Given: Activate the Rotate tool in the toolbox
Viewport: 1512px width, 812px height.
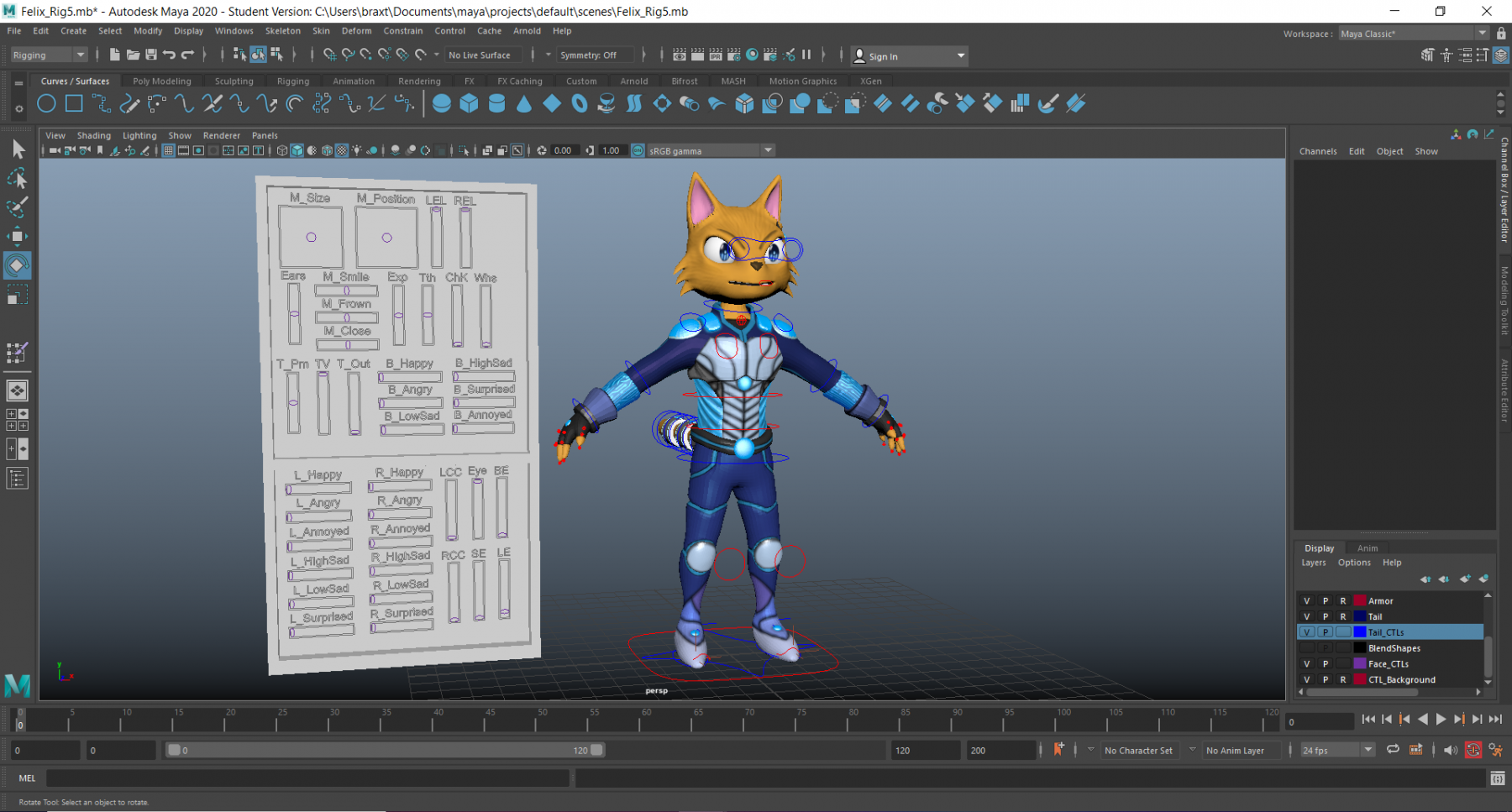Looking at the screenshot, I should 18,265.
